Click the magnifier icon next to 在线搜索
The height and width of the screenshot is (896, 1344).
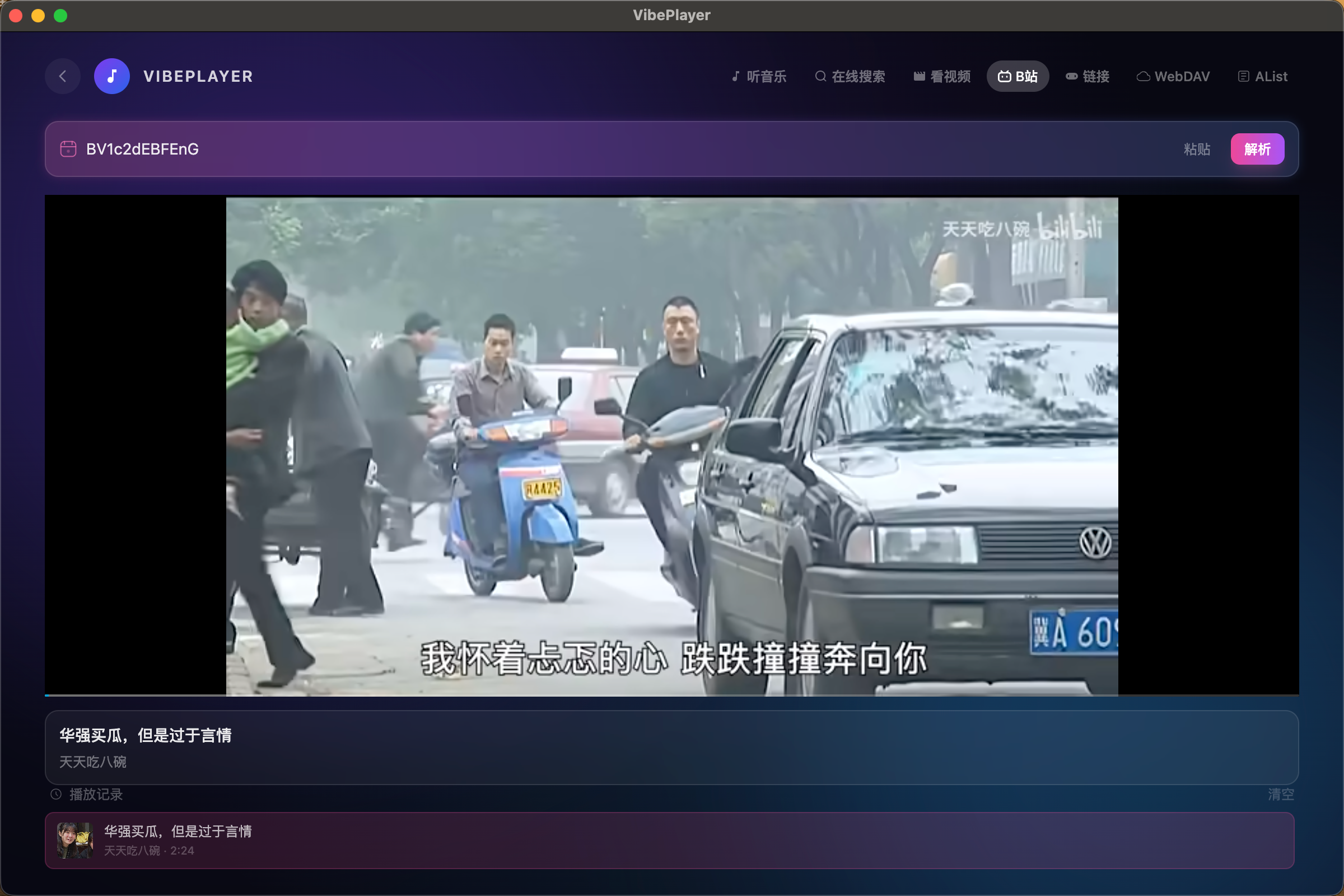coord(820,76)
